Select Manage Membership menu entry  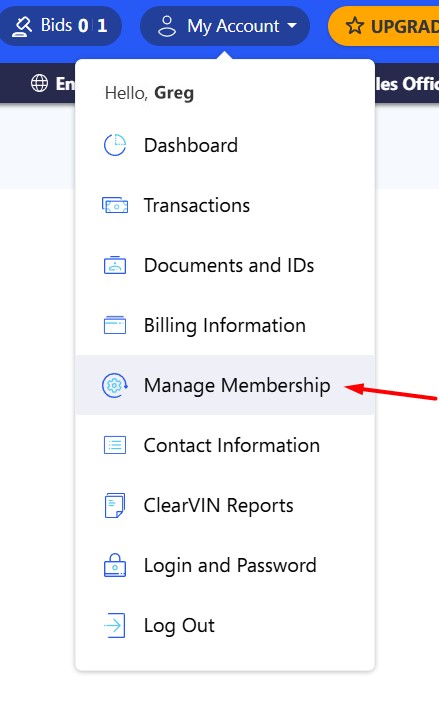(x=225, y=385)
